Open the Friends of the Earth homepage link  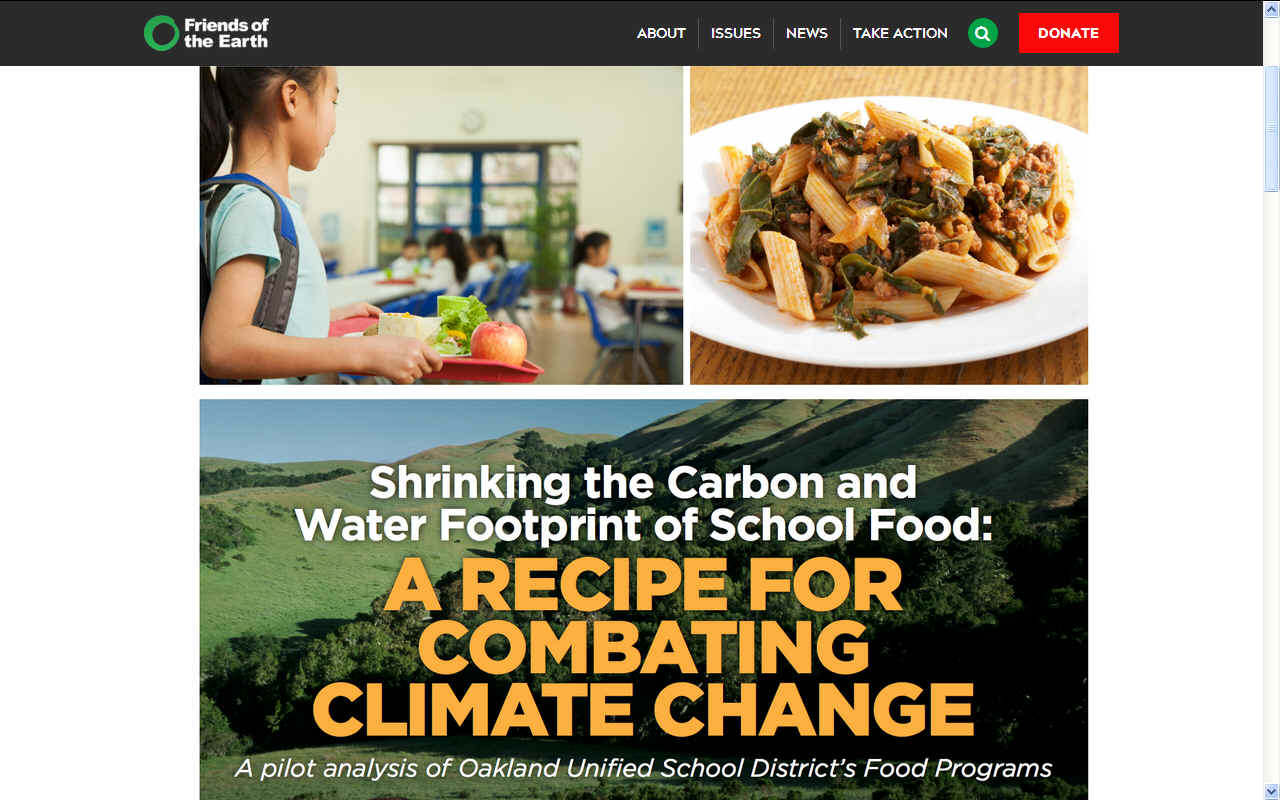pyautogui.click(x=206, y=33)
